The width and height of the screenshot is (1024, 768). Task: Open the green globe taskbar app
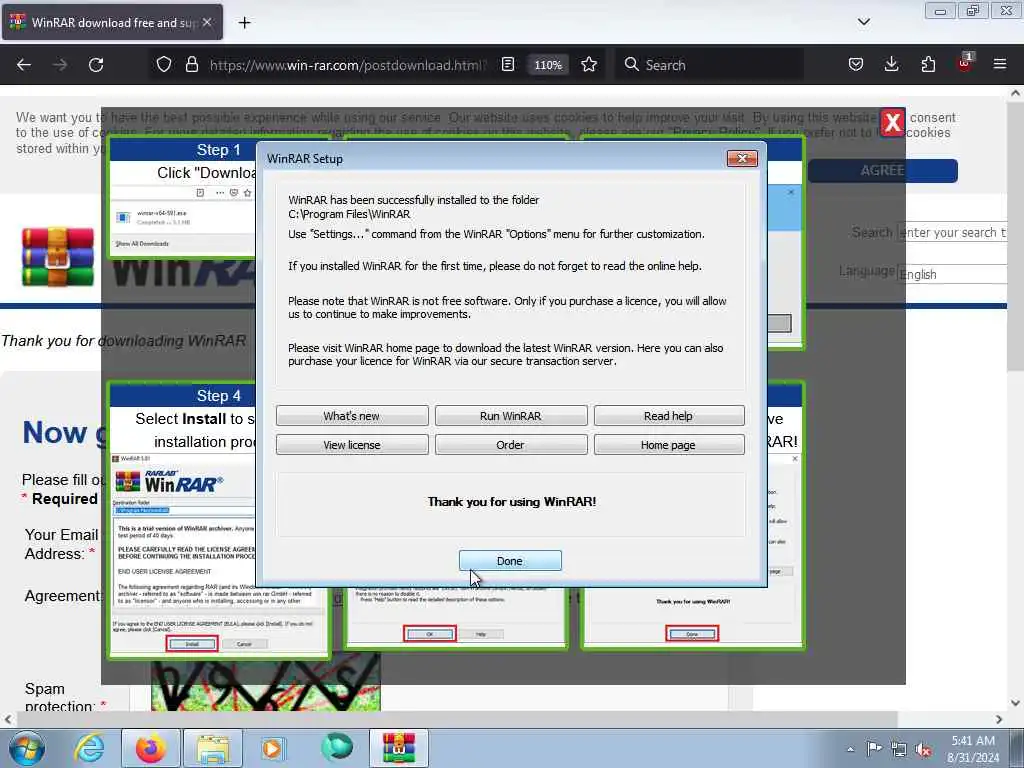click(336, 748)
